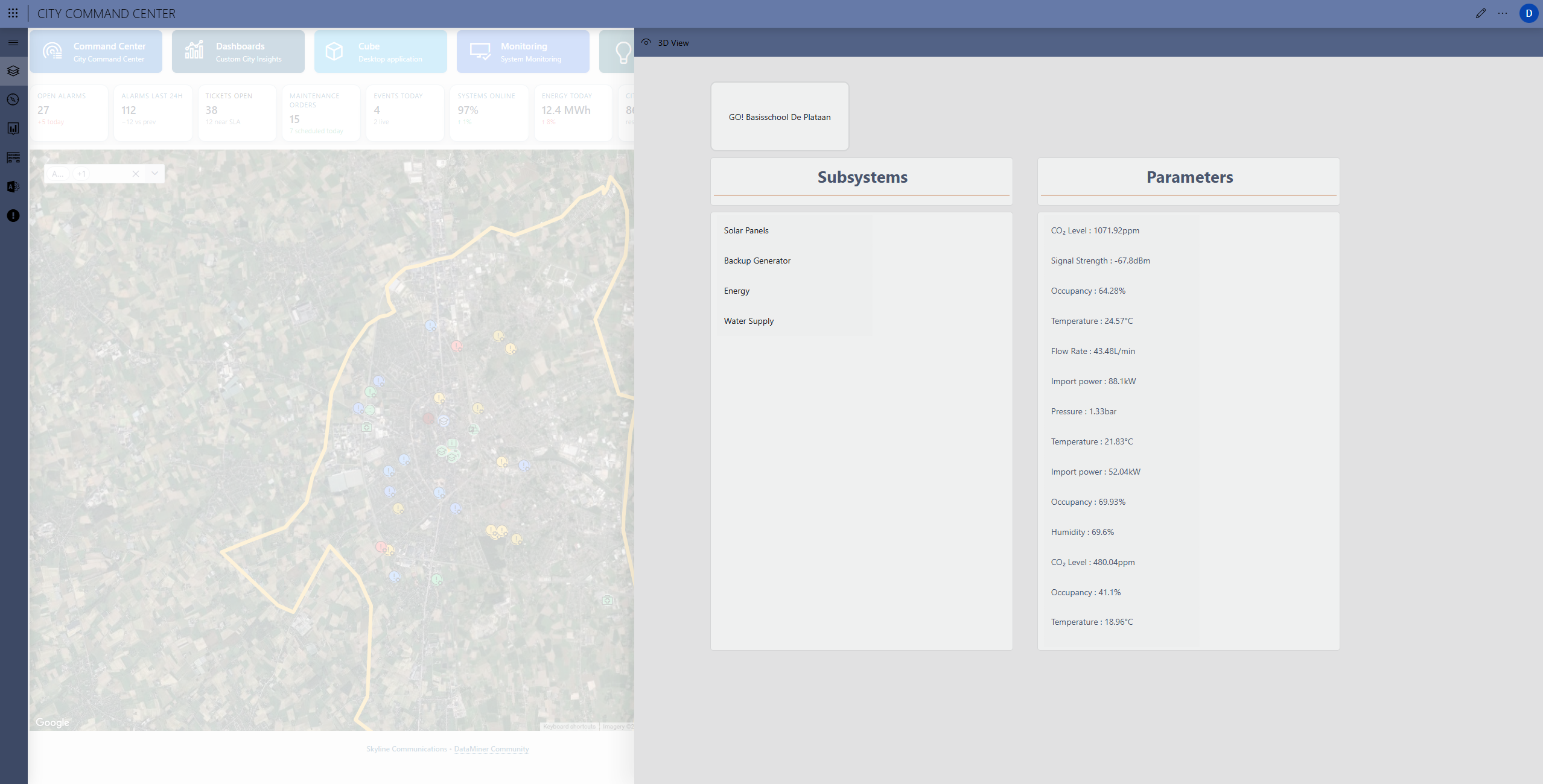Clear the map filter selections with X
This screenshot has height=784, width=1543.
click(136, 174)
